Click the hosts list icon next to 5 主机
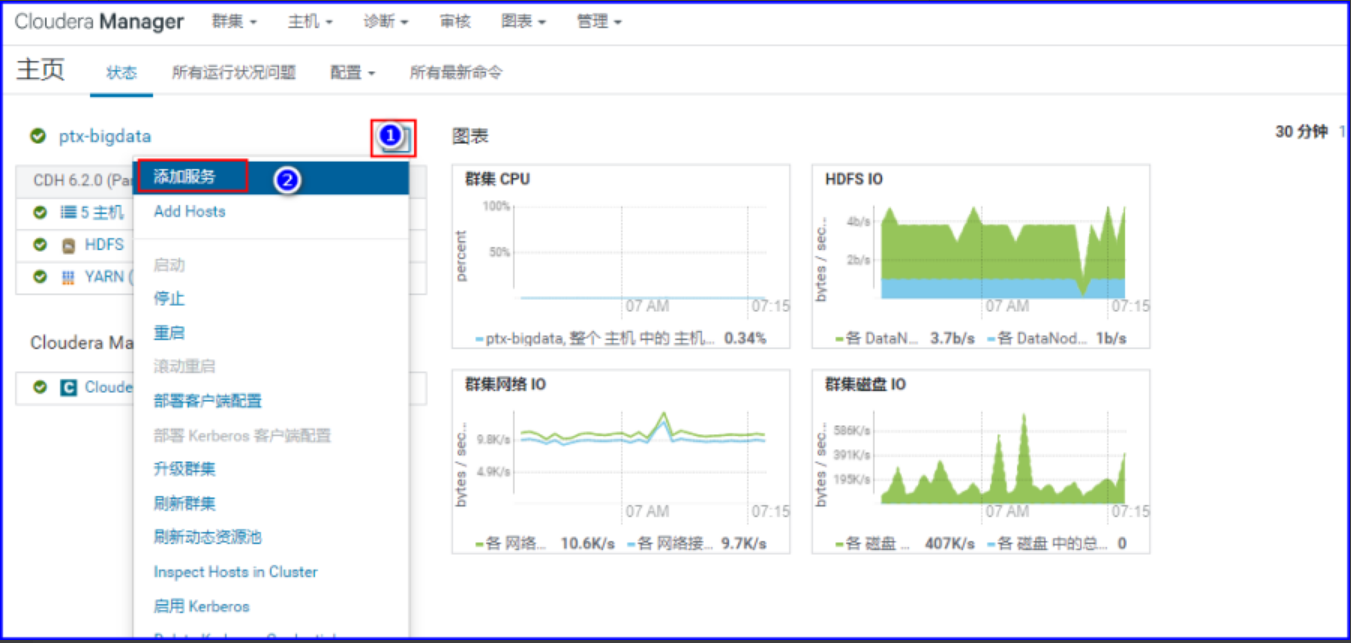1351x643 pixels. 68,212
